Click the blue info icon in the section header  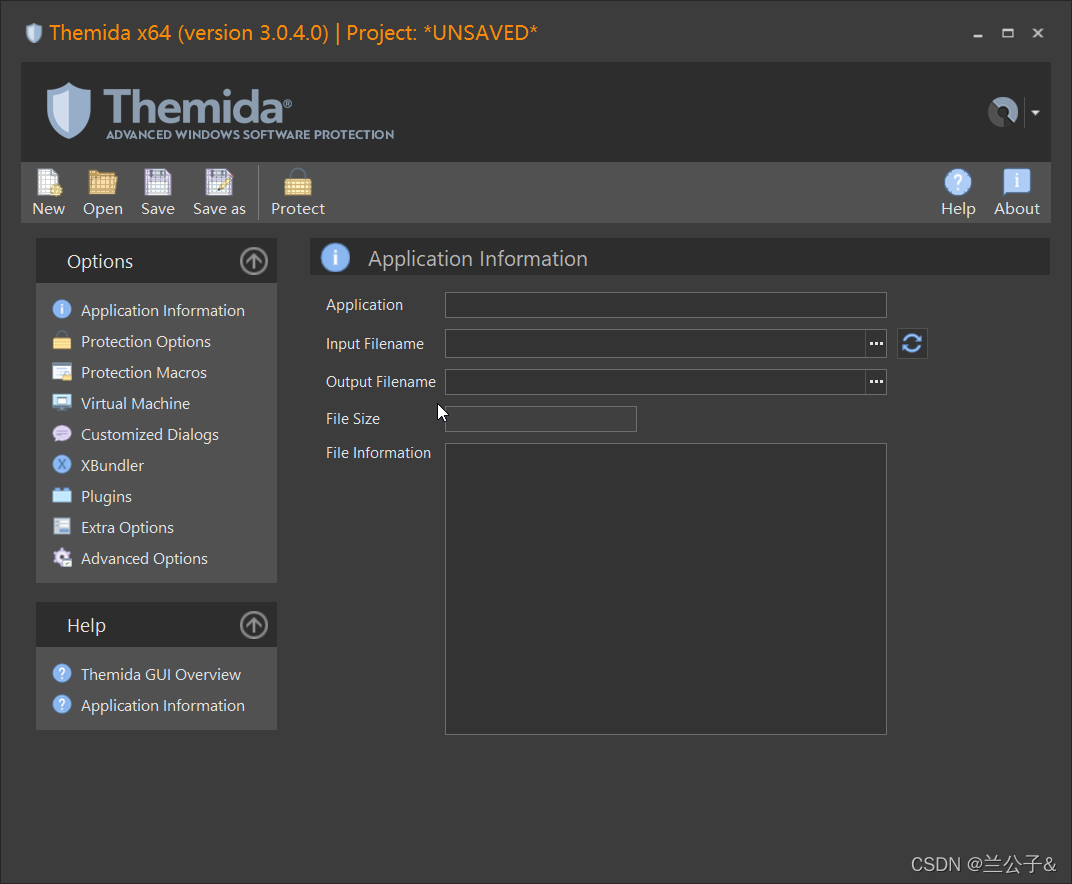335,258
